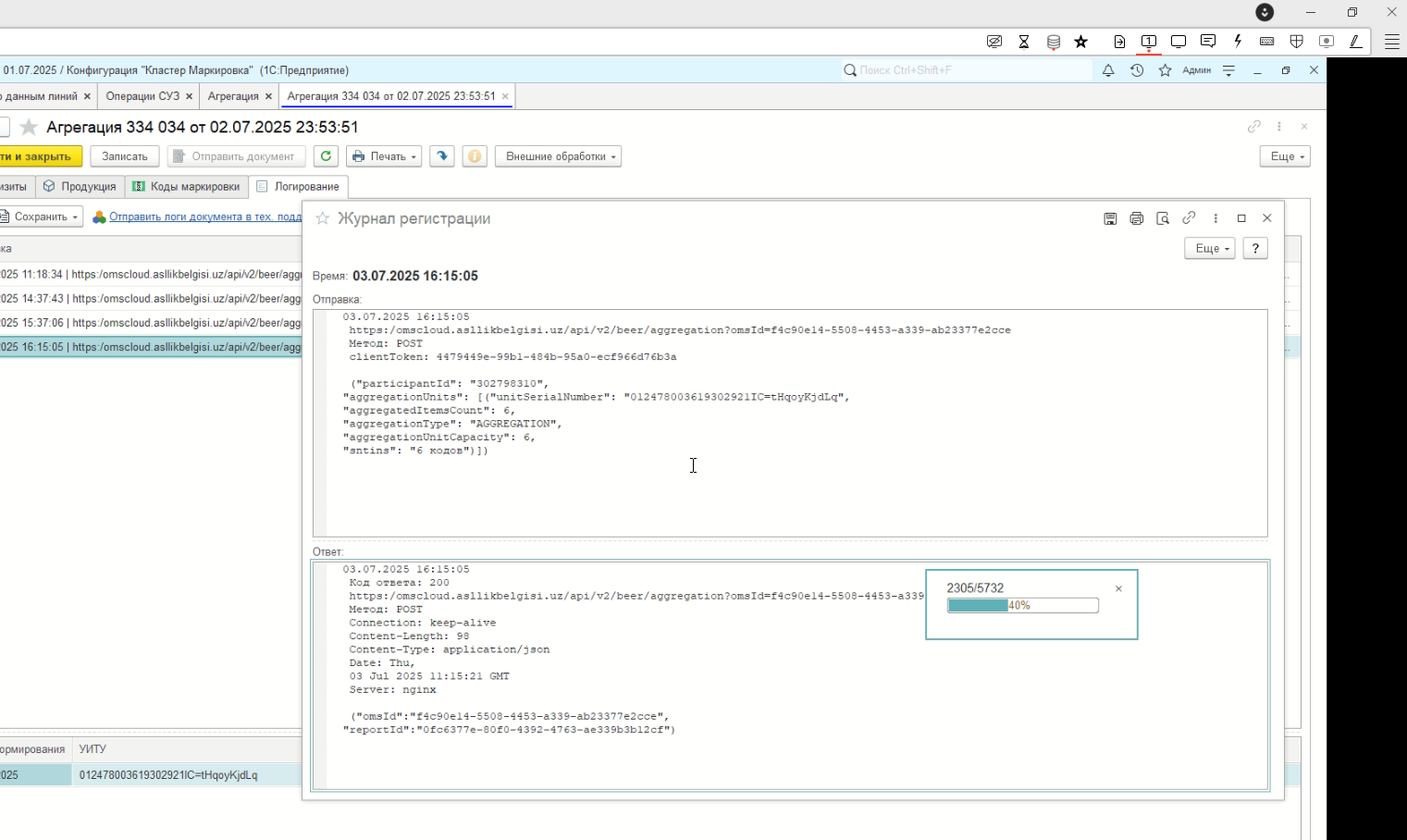Click the search field Поиск Ctrl+Shift+F
Viewport: 1407px width, 840px height.
(x=967, y=70)
